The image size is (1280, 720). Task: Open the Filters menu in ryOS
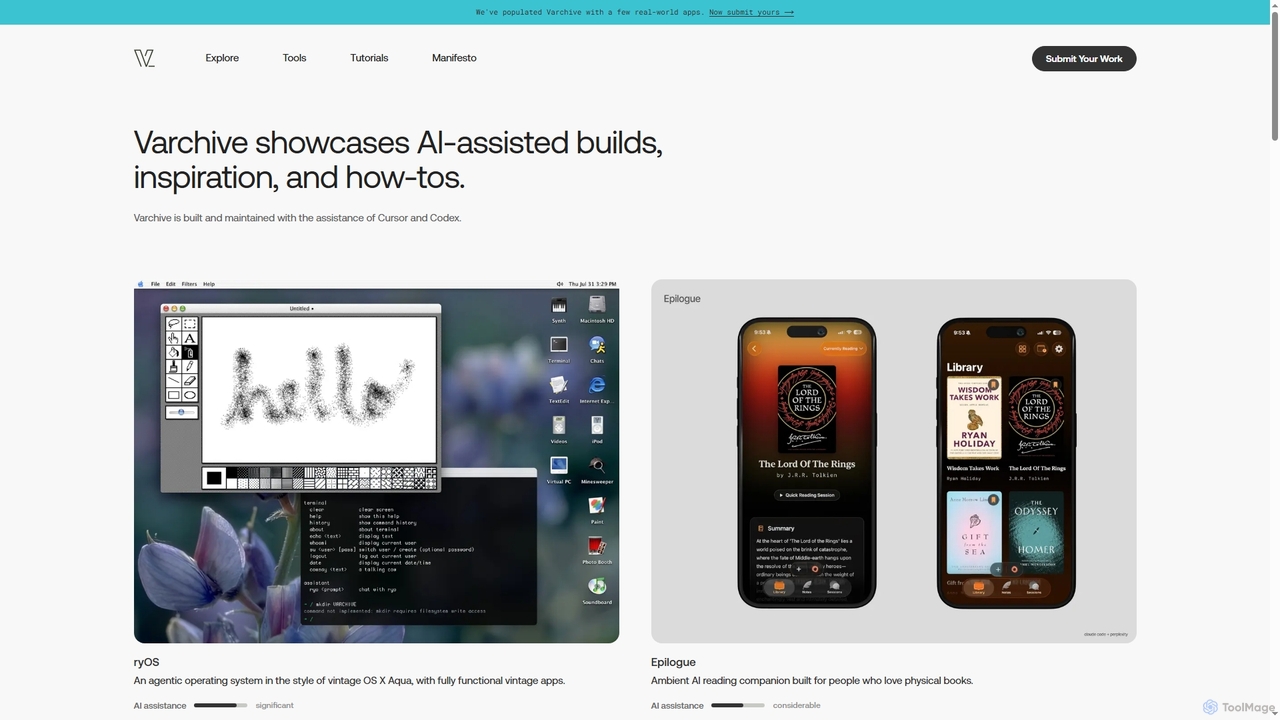(189, 284)
